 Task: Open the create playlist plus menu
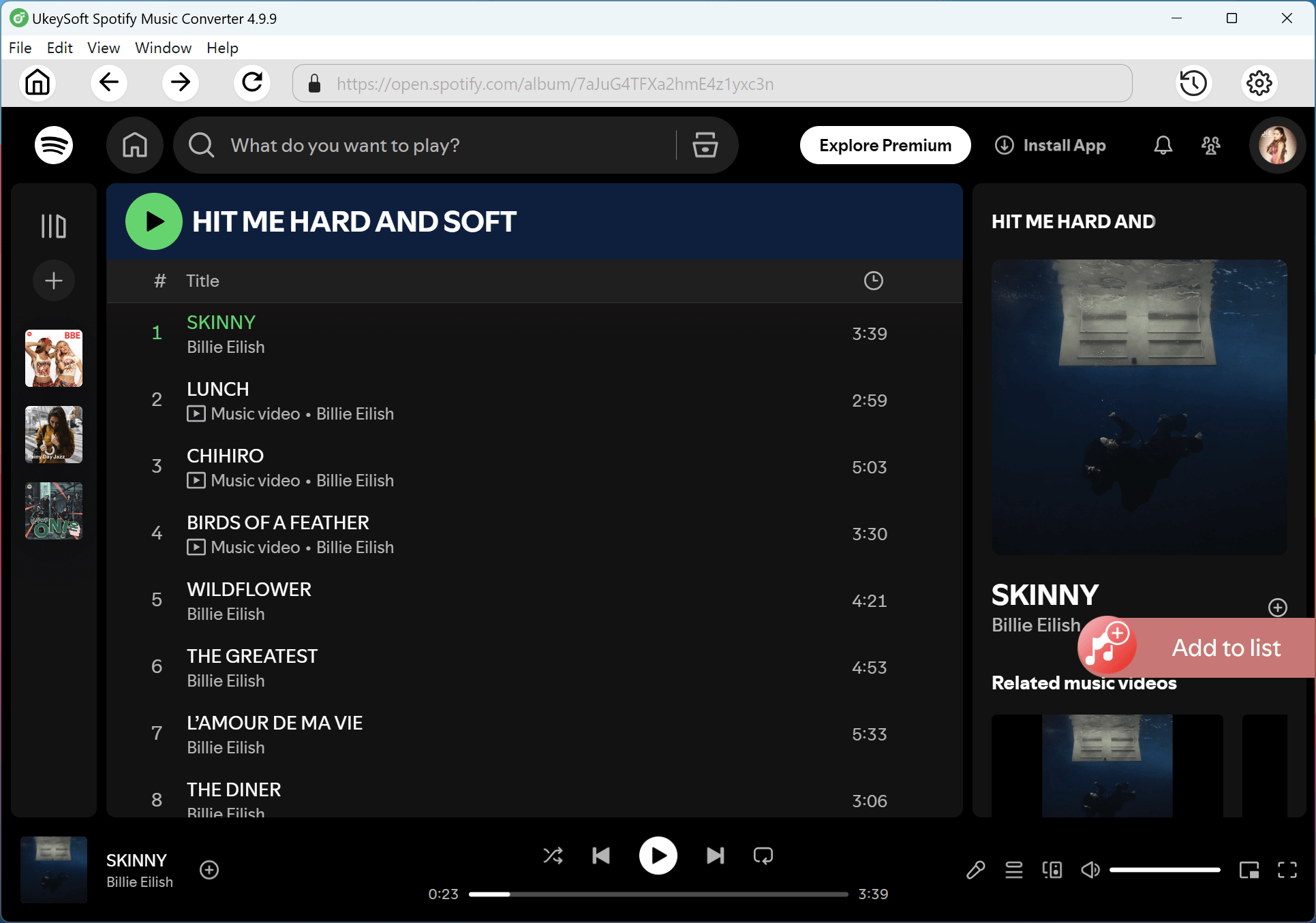53,280
